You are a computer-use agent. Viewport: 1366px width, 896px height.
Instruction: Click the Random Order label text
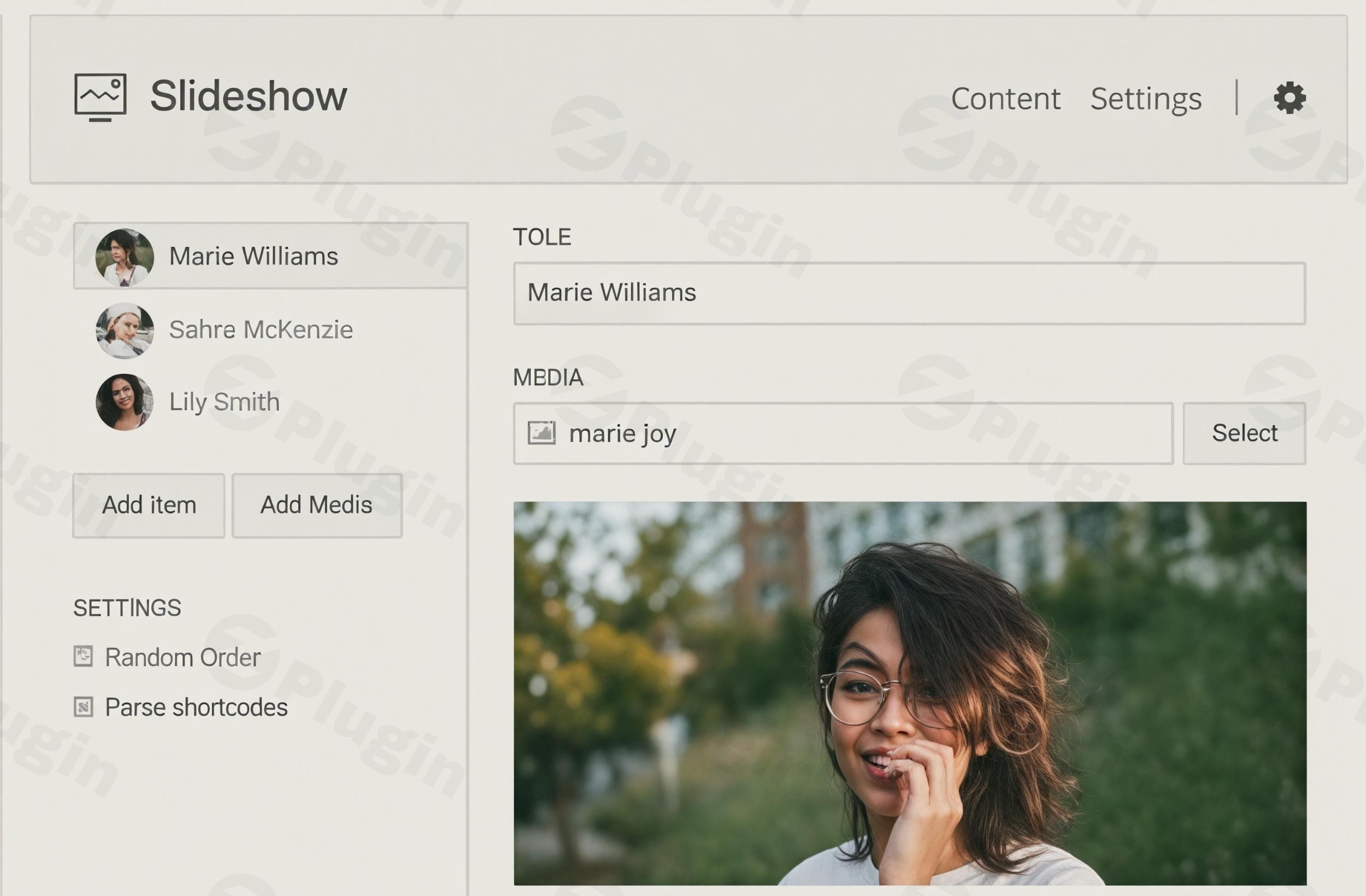coord(182,658)
